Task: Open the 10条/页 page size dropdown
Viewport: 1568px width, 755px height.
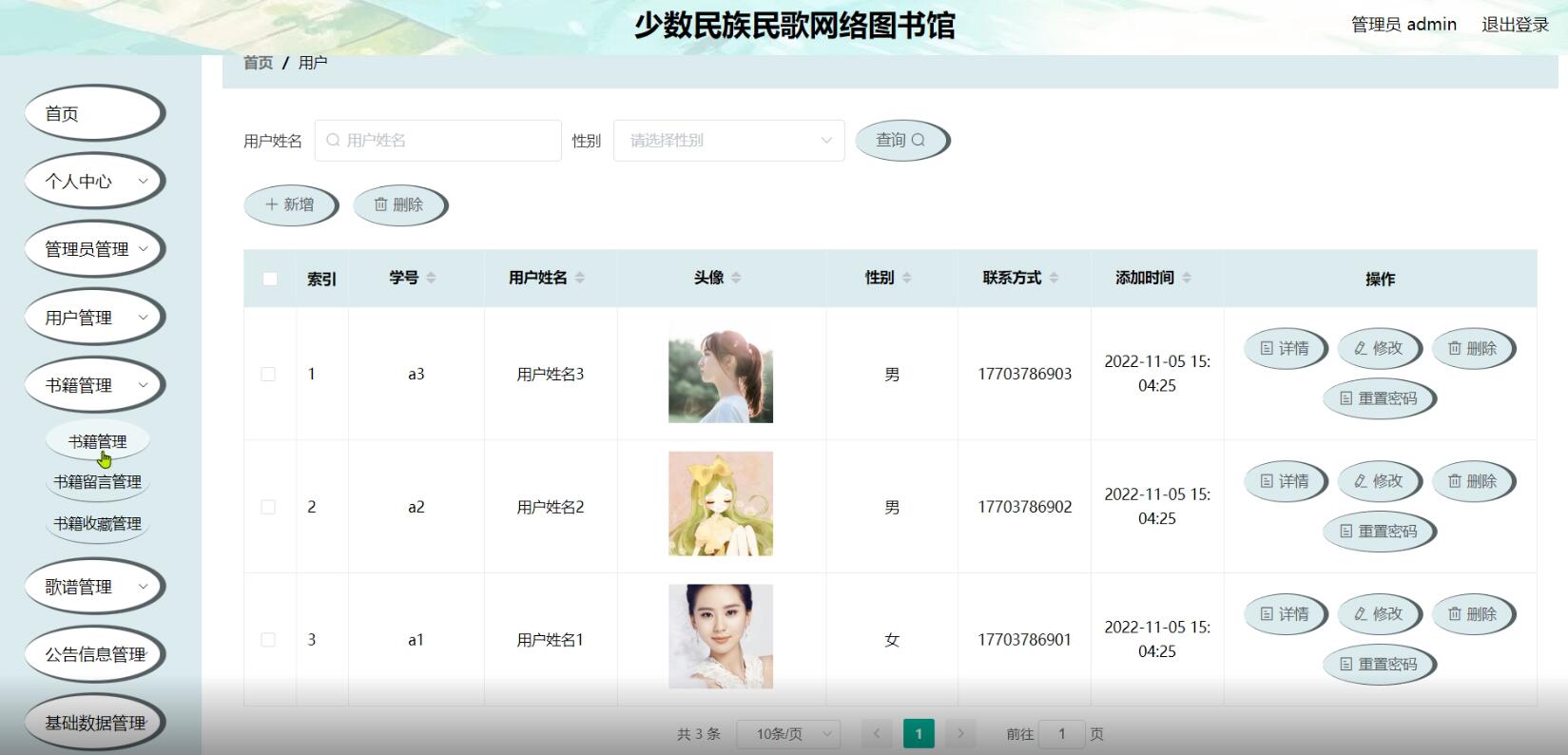Action: coord(788,734)
